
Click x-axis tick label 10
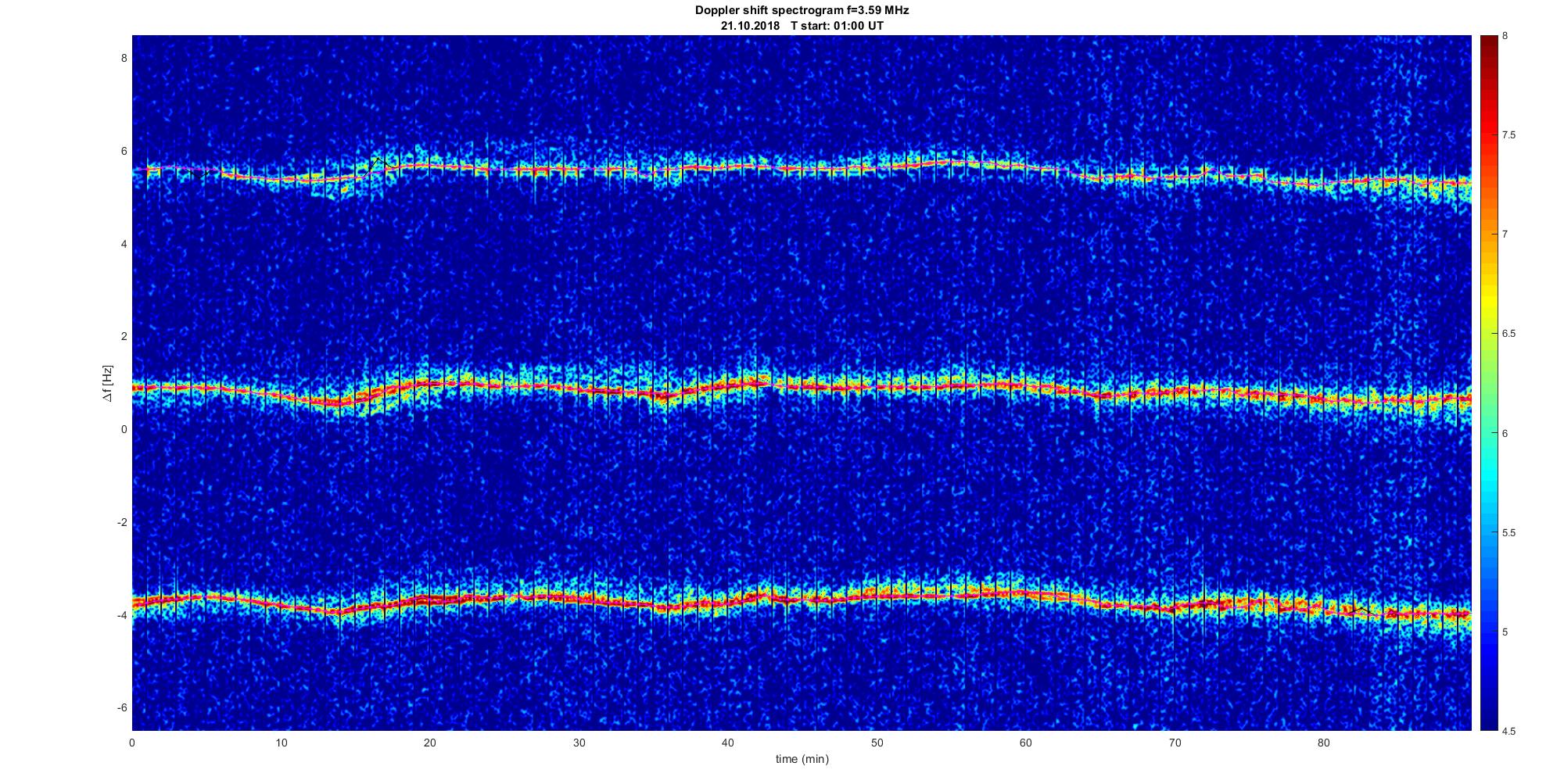281,743
